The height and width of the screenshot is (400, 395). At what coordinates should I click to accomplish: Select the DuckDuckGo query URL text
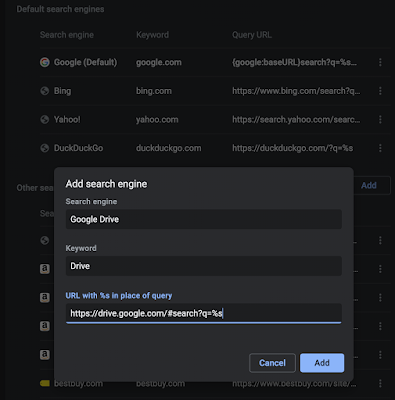coord(293,148)
